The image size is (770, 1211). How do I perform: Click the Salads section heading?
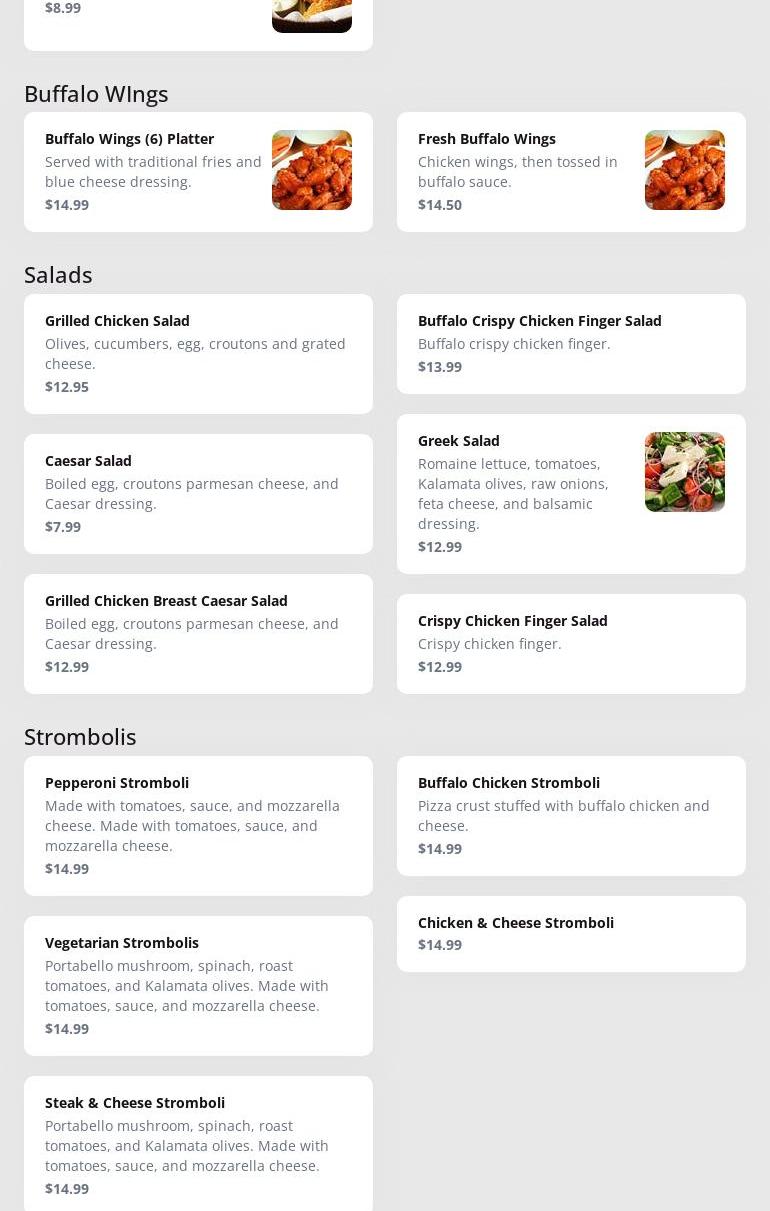pyautogui.click(x=58, y=274)
